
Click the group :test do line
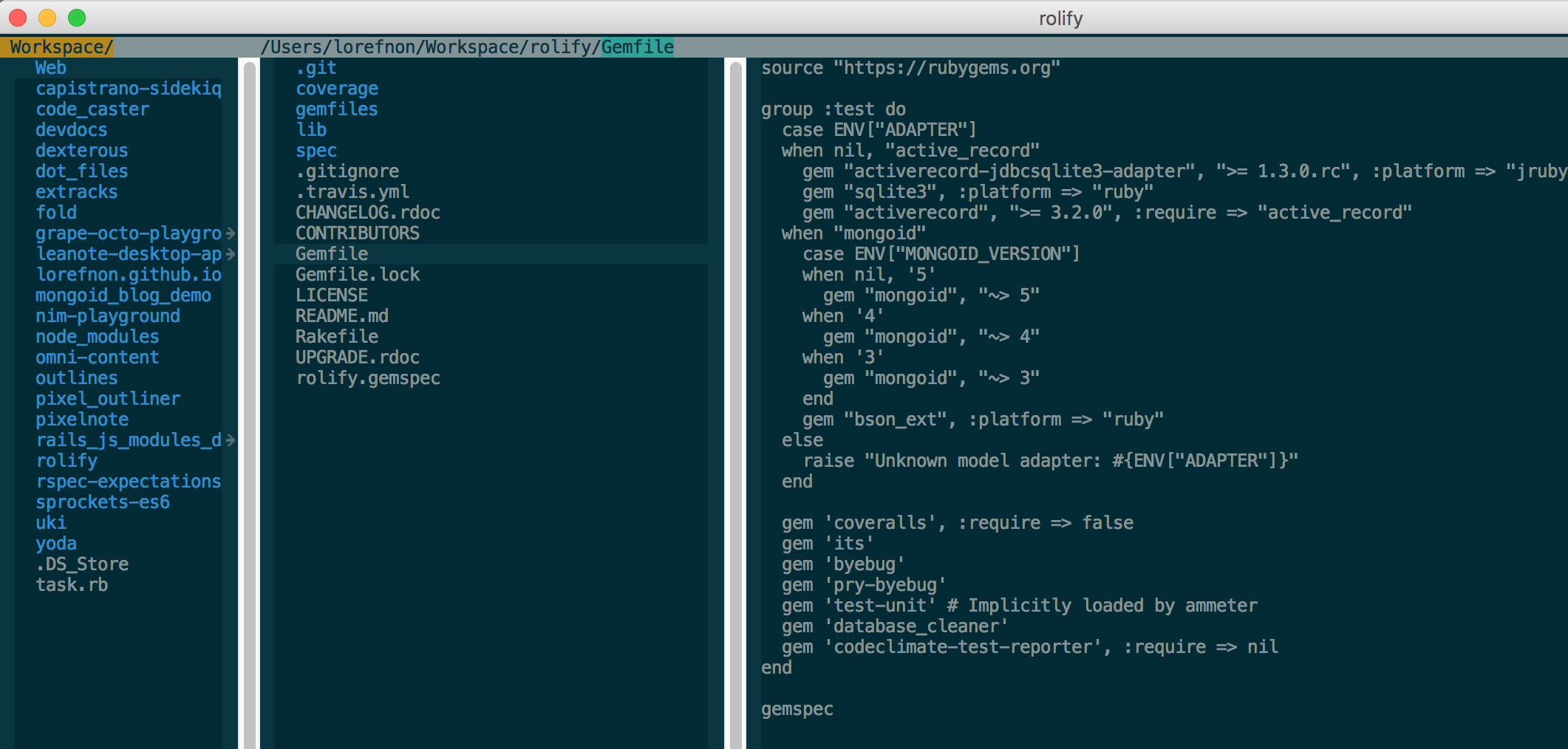pos(834,109)
